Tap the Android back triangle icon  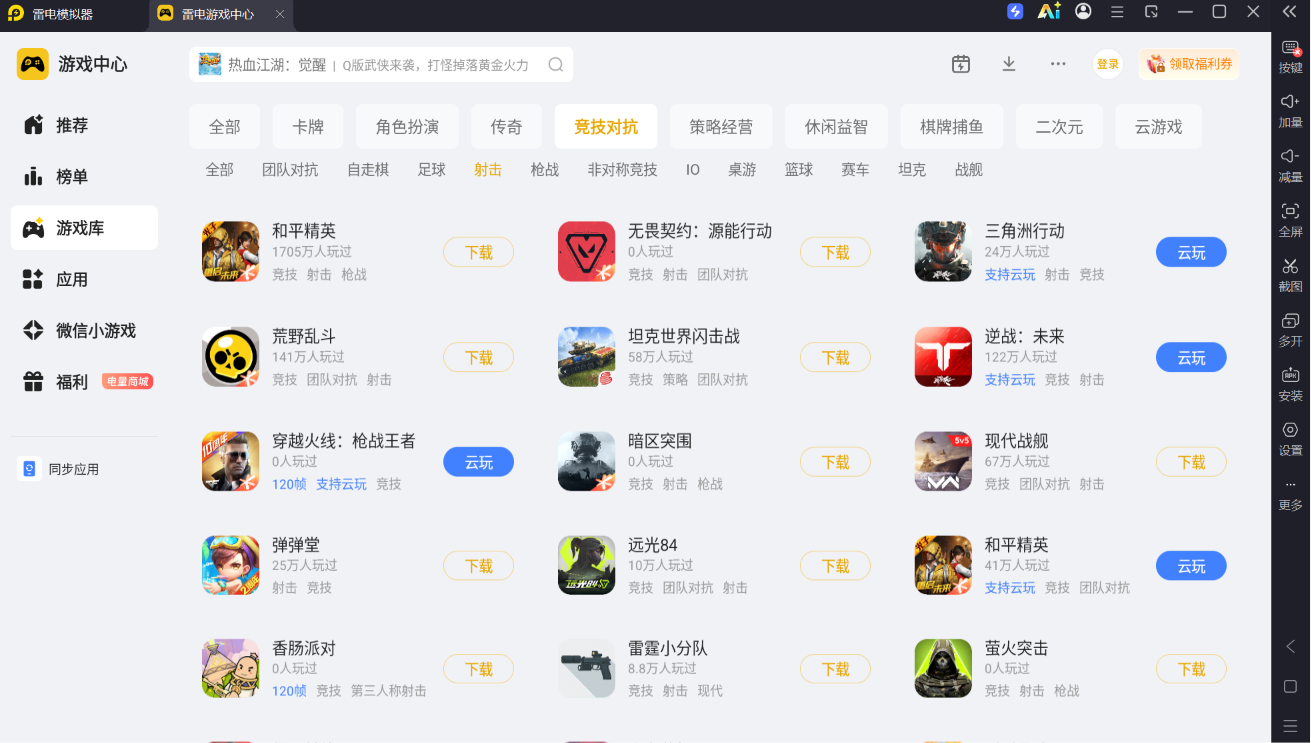coord(1290,647)
